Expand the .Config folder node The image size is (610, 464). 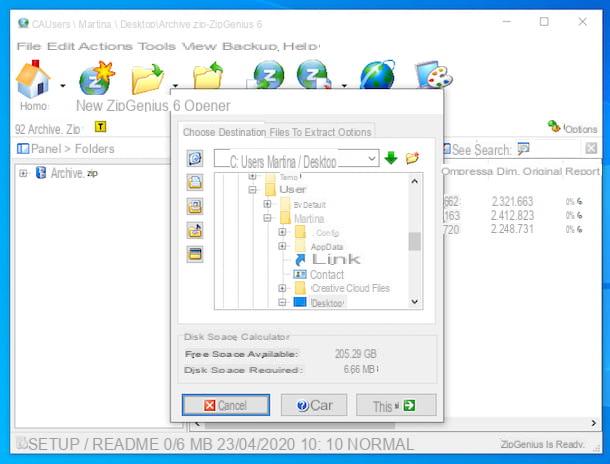[x=282, y=232]
